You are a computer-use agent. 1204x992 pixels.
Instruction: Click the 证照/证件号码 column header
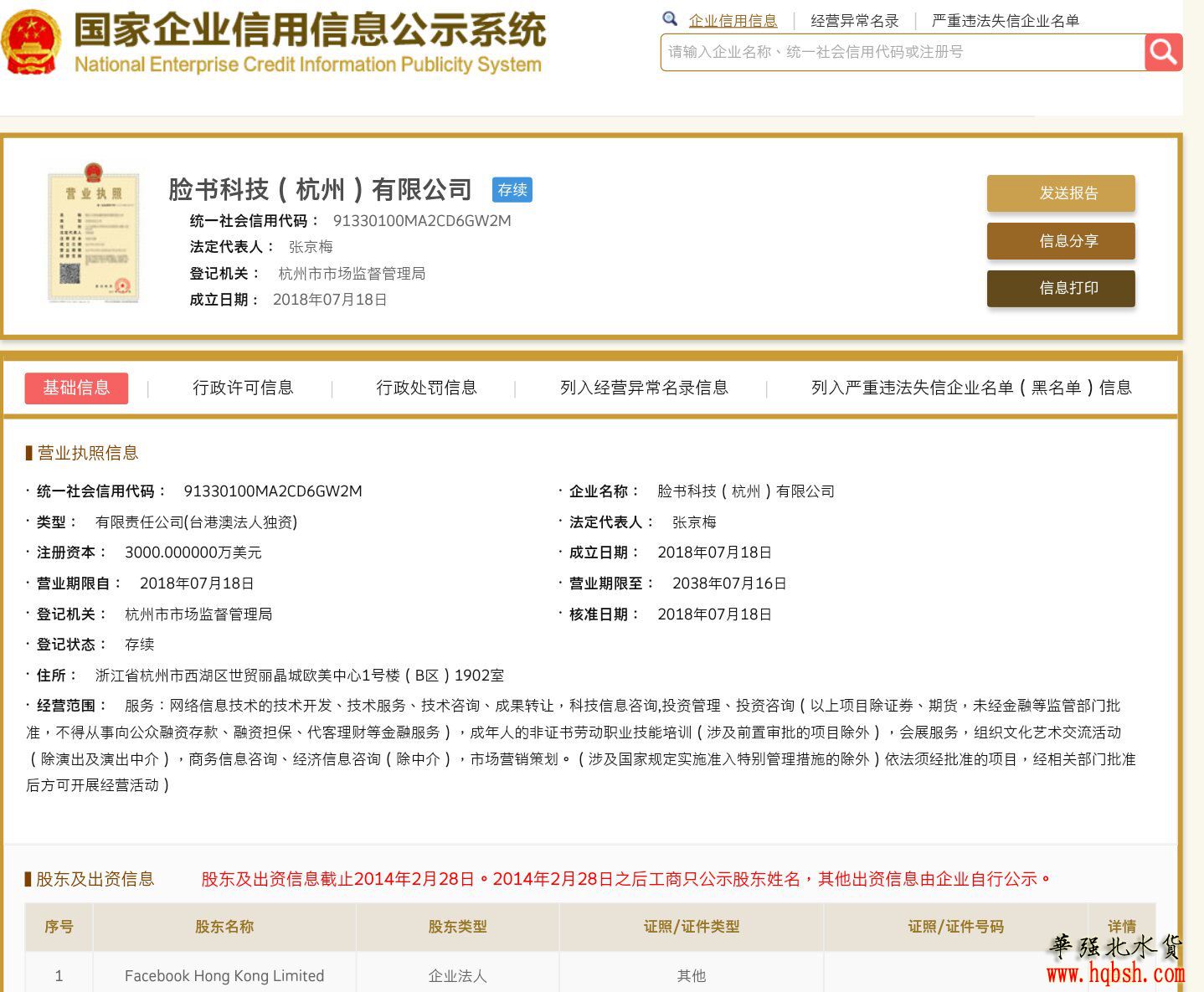tap(956, 927)
